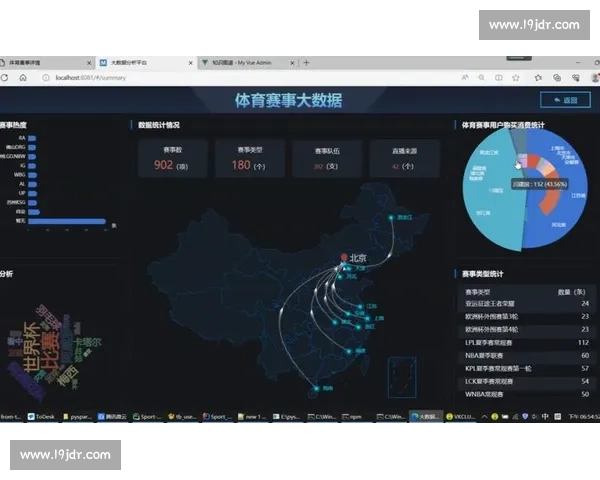Select the WNBA常规赛 table row
This screenshot has width=600, height=480.
(527, 394)
